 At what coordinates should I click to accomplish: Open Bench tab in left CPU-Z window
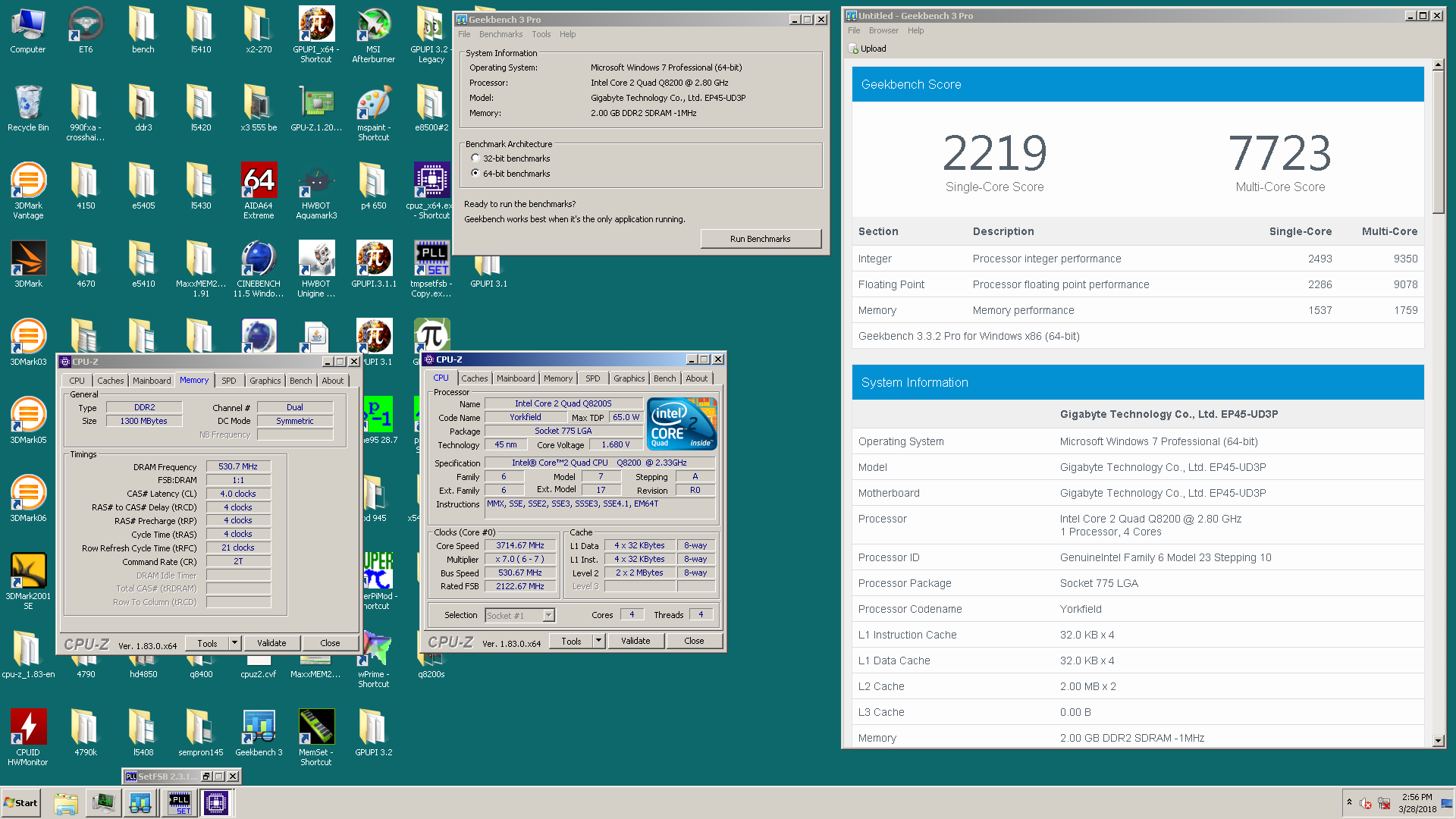(300, 381)
